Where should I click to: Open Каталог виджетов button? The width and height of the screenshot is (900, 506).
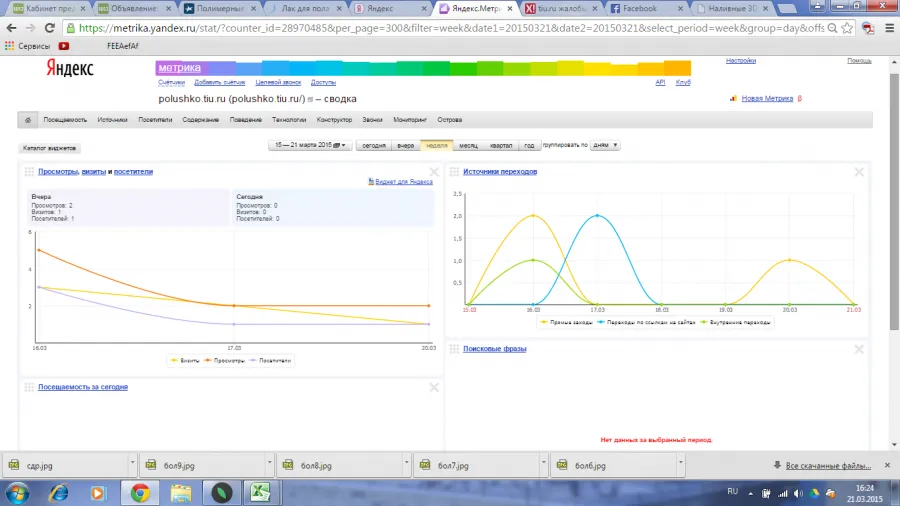click(x=49, y=148)
